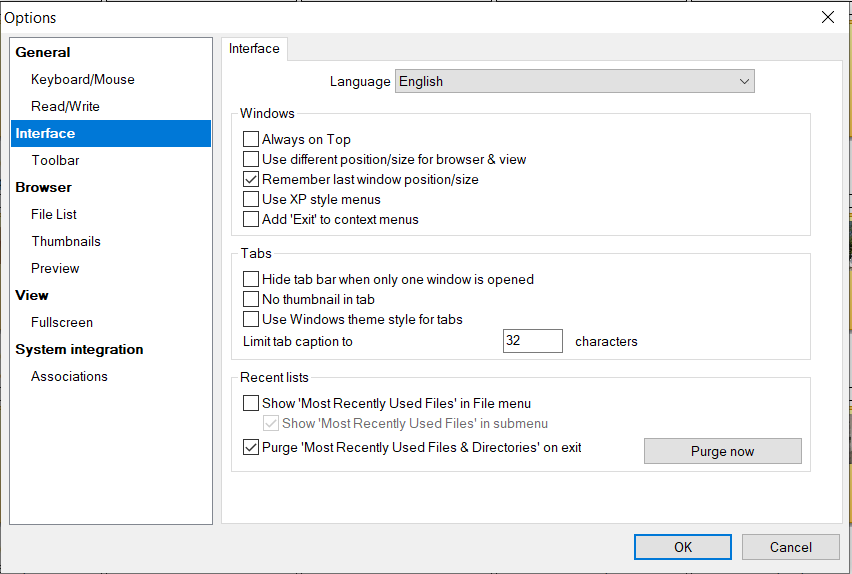Toggle Show 'Most Recently Used Files' in File menu
The image size is (852, 574).
coord(251,404)
